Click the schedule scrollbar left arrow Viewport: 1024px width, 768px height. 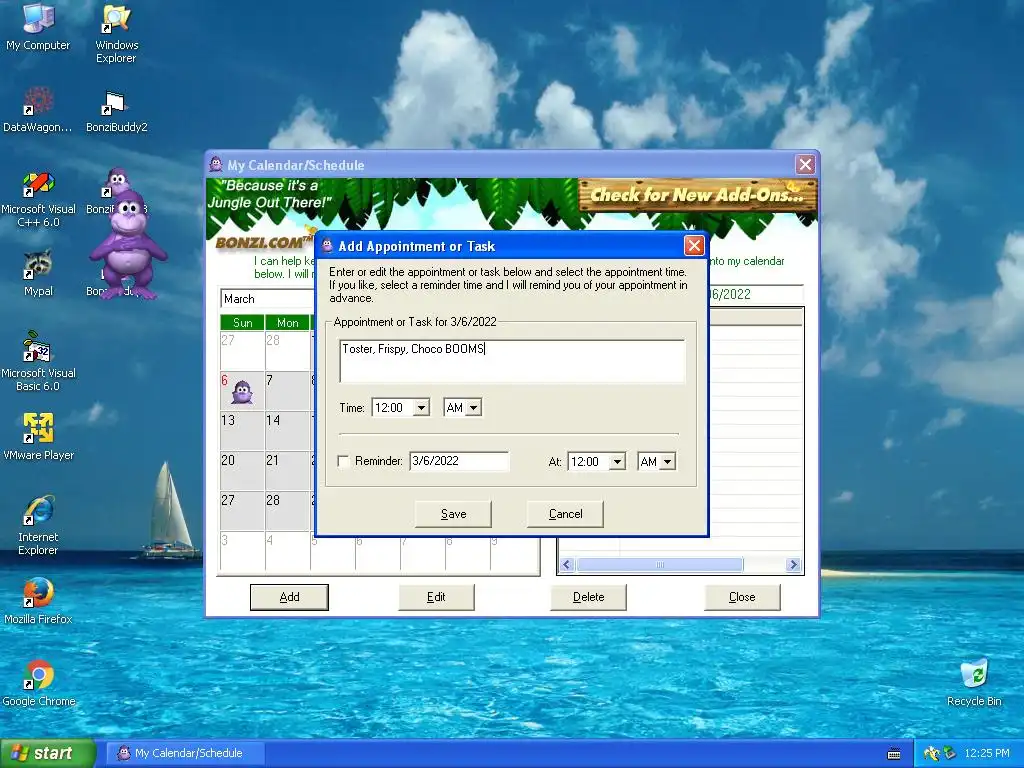567,565
